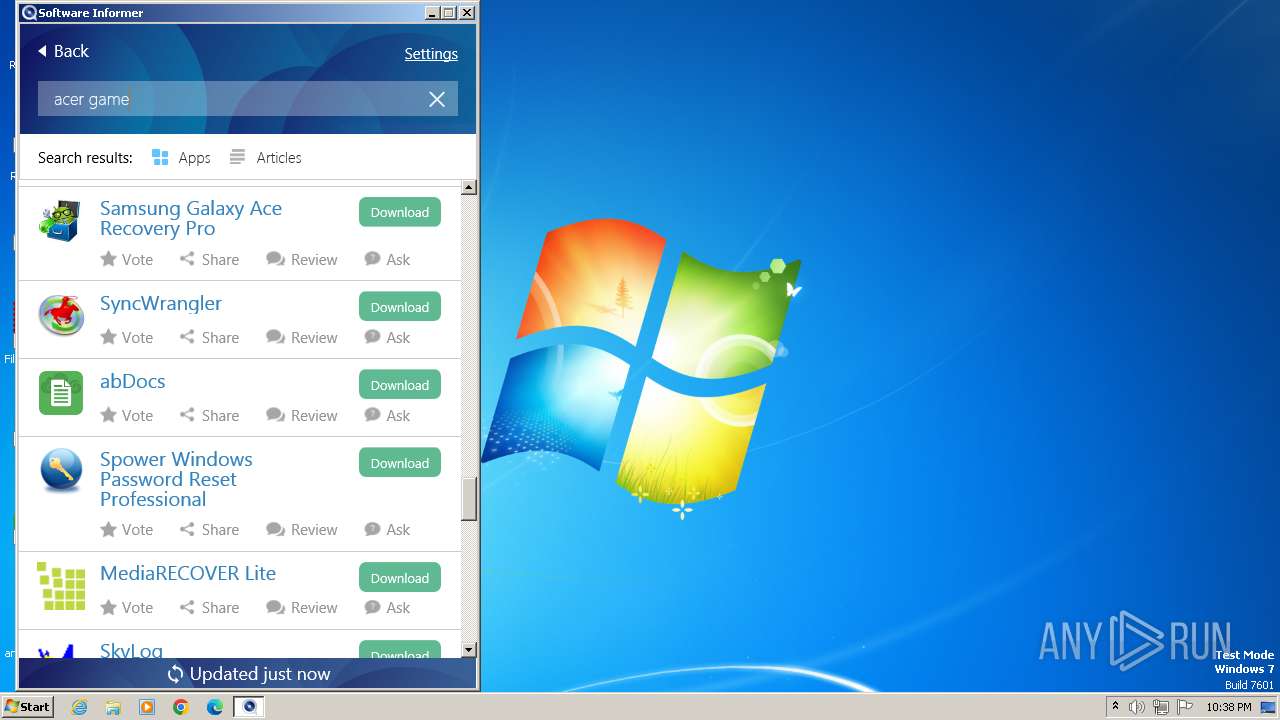Open the SyncWrangler title link
This screenshot has width=1280, height=720.
[161, 303]
